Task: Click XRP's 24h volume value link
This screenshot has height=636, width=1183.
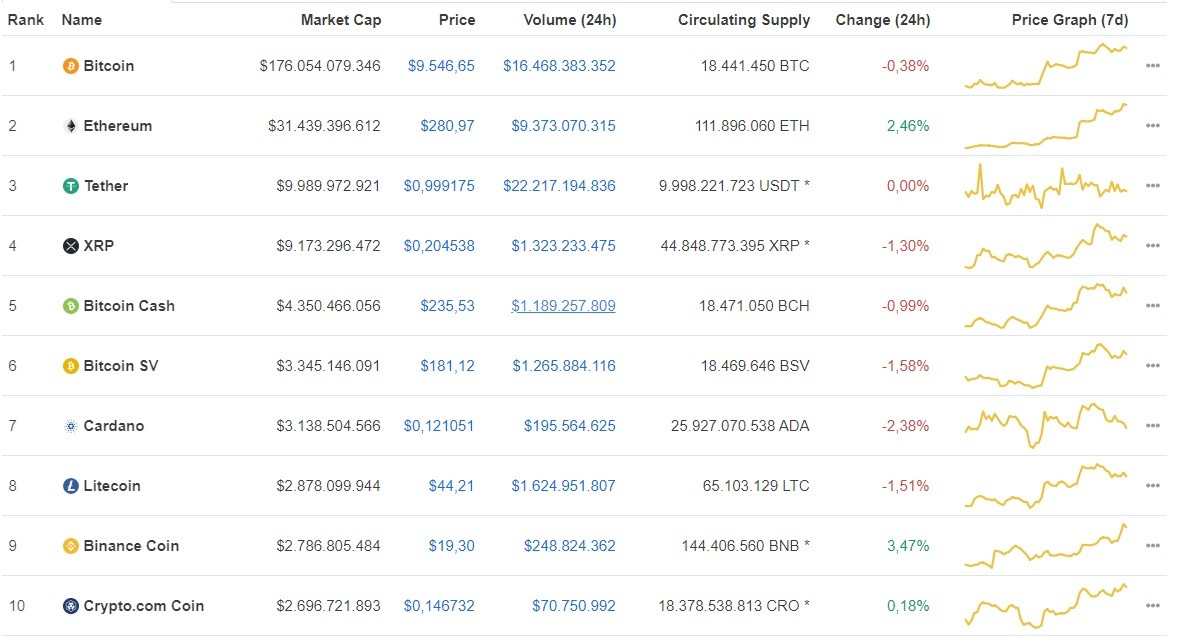Action: 563,246
